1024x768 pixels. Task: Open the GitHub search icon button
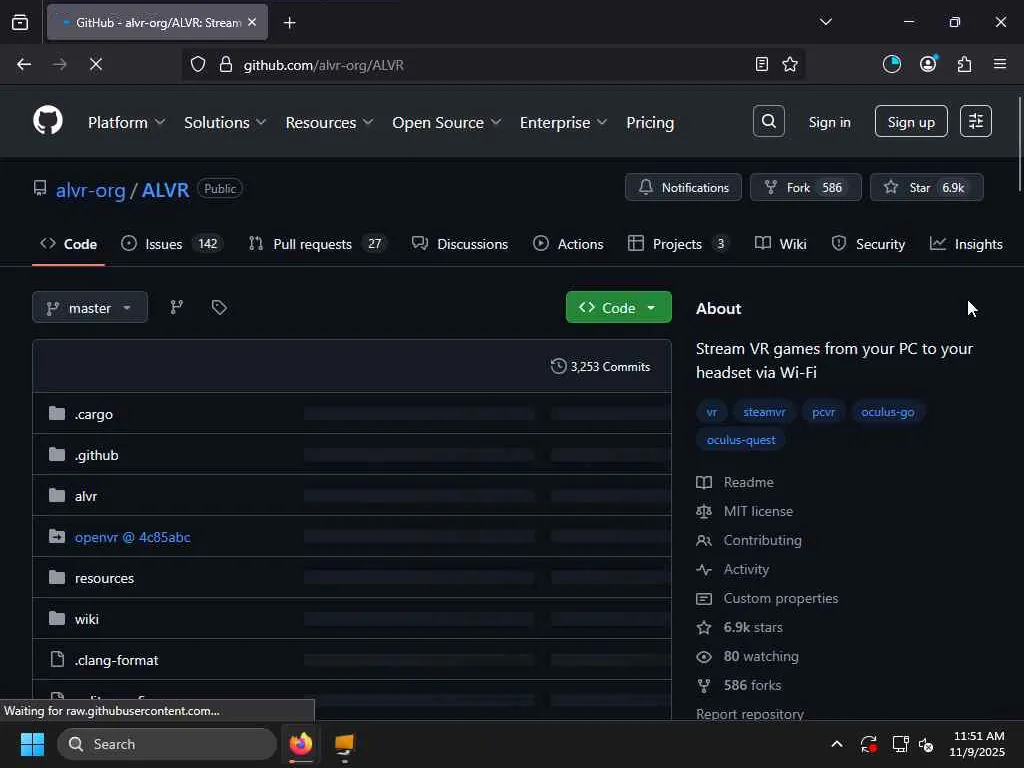(x=769, y=121)
